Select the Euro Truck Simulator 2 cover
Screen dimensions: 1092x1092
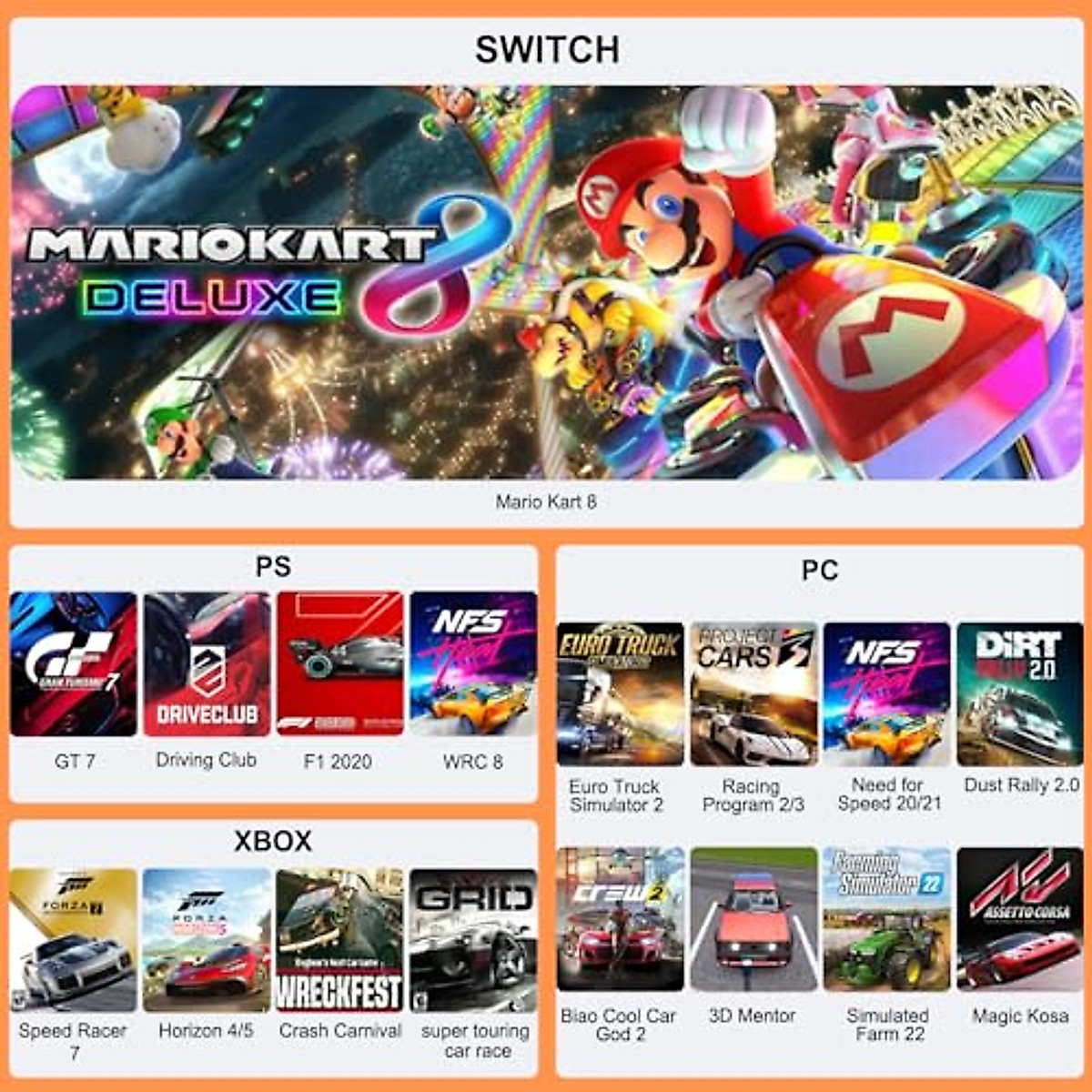pos(621,693)
